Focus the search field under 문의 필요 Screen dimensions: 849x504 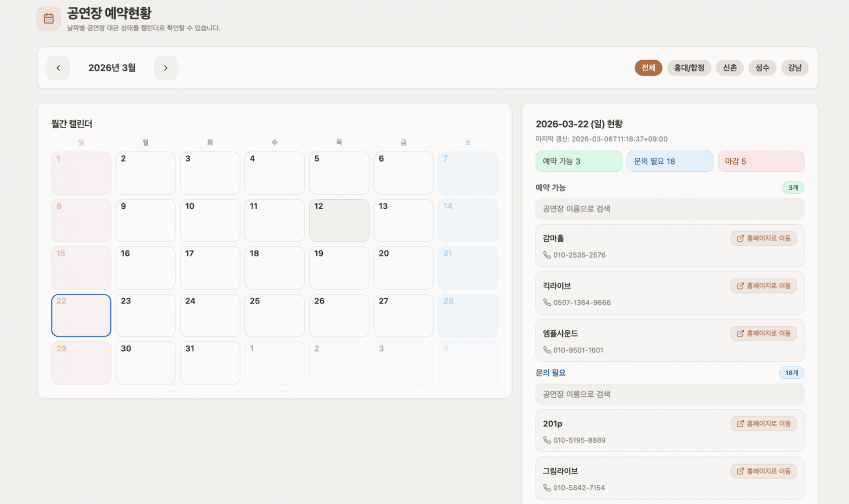point(669,394)
